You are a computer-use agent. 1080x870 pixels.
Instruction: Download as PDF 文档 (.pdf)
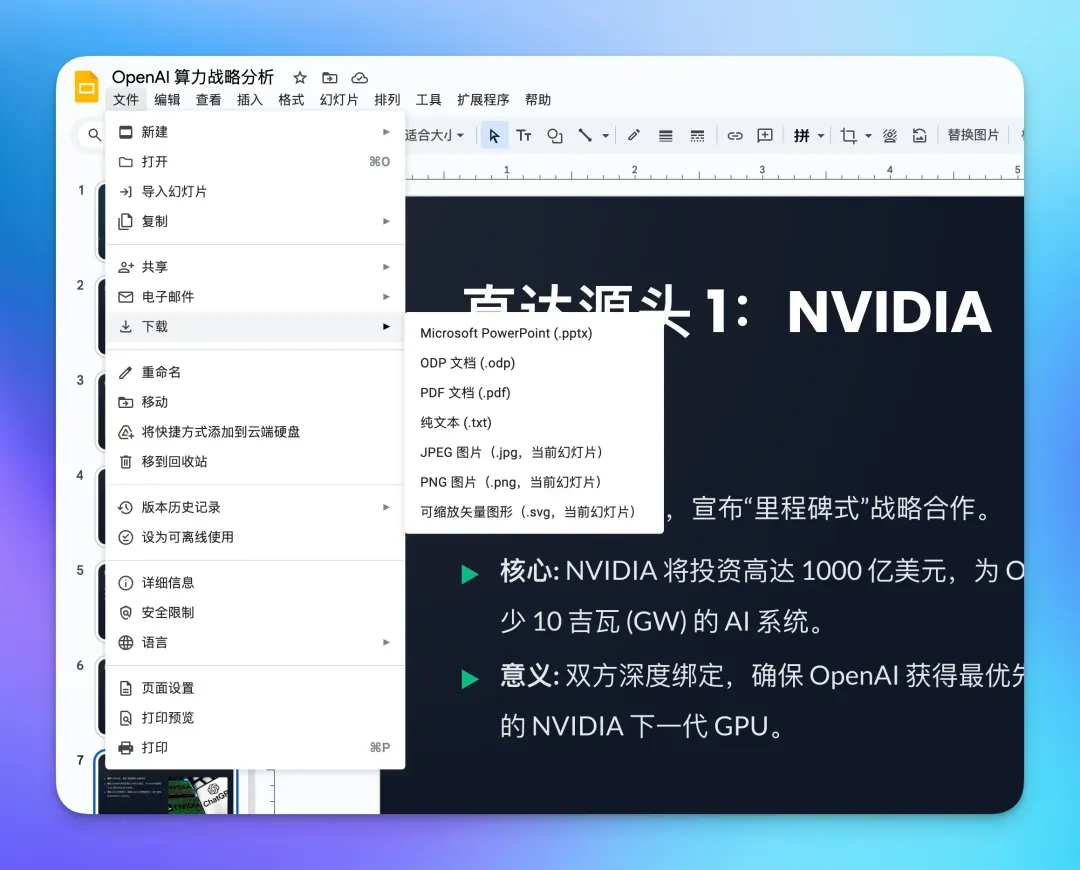[466, 392]
